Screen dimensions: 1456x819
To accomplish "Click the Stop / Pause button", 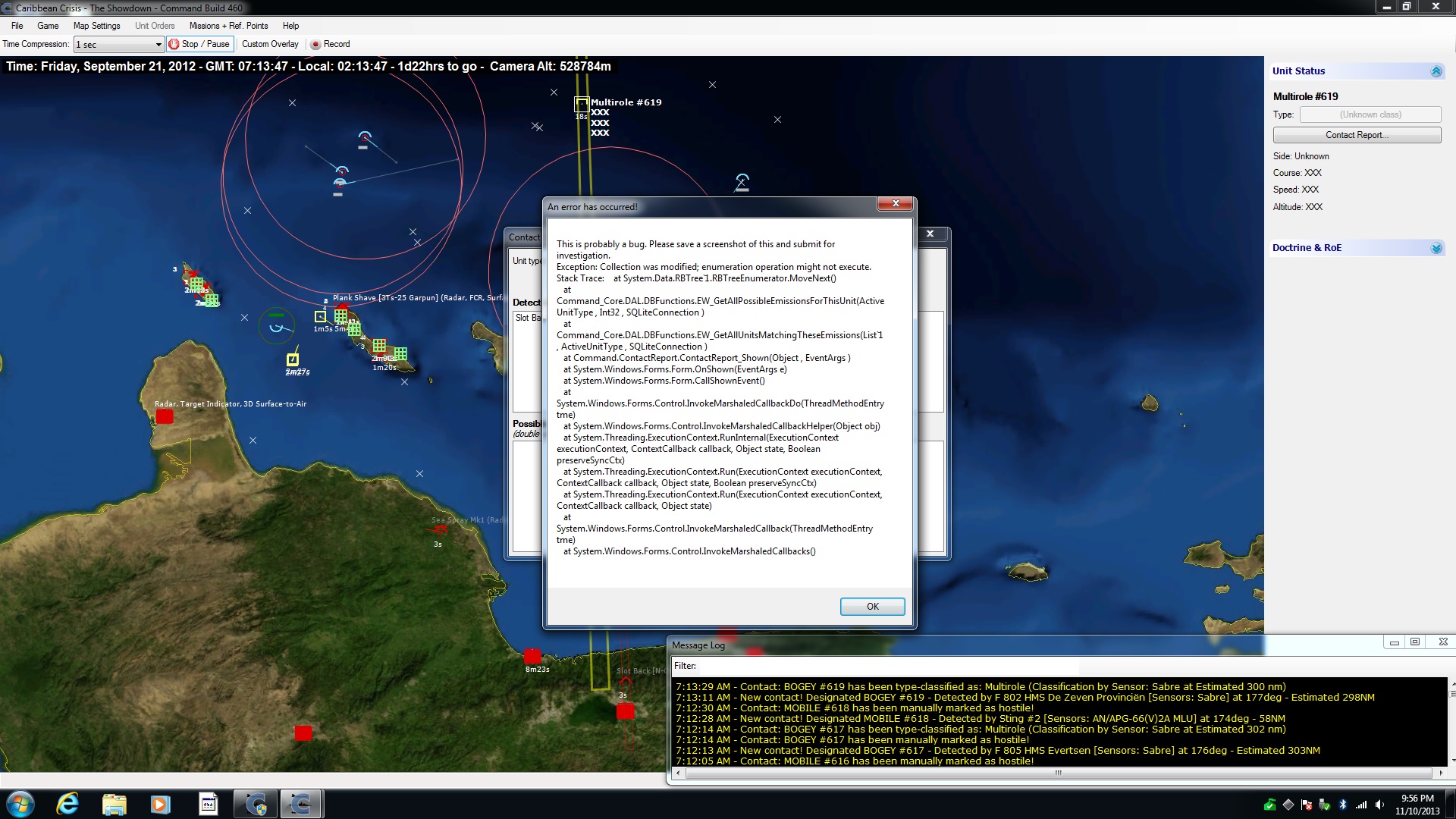I will pyautogui.click(x=199, y=44).
